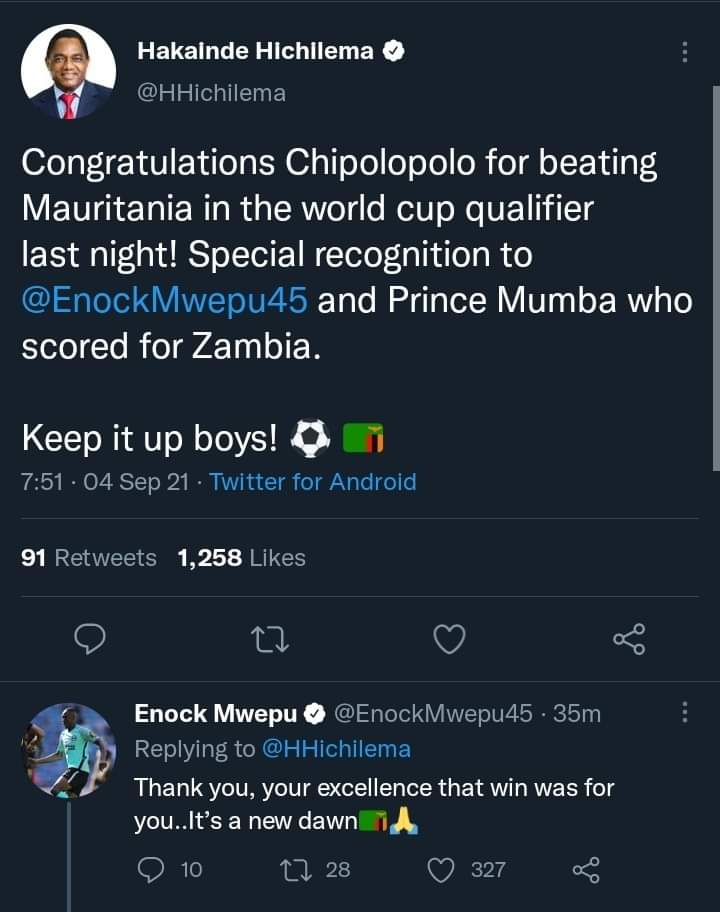Tap @HHichilema in Replying to line

click(x=336, y=748)
